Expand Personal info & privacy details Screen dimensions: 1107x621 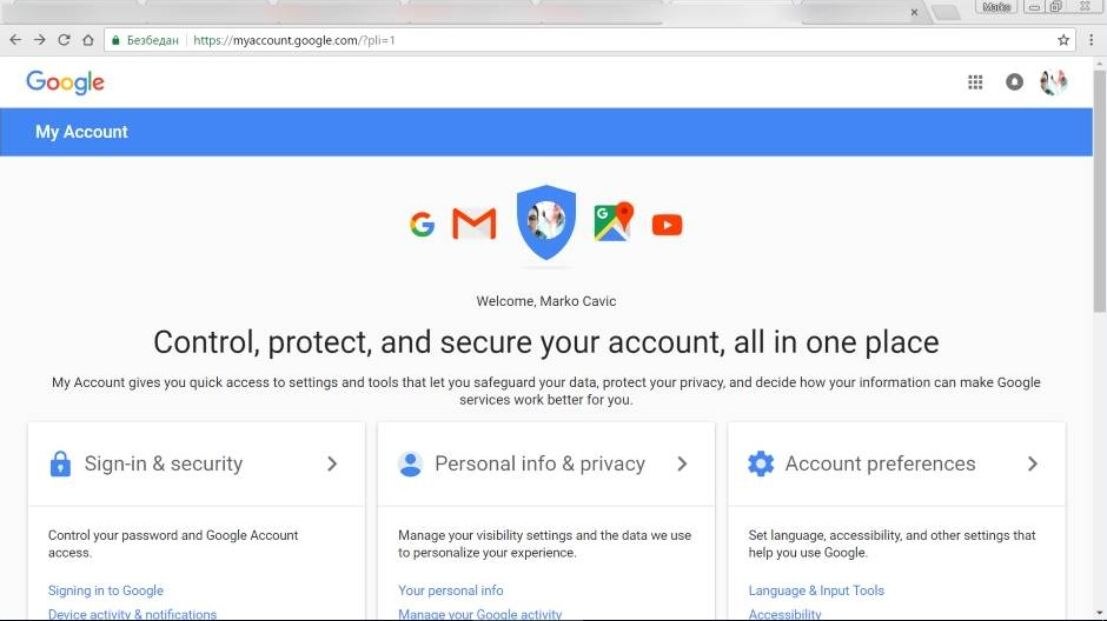[682, 464]
